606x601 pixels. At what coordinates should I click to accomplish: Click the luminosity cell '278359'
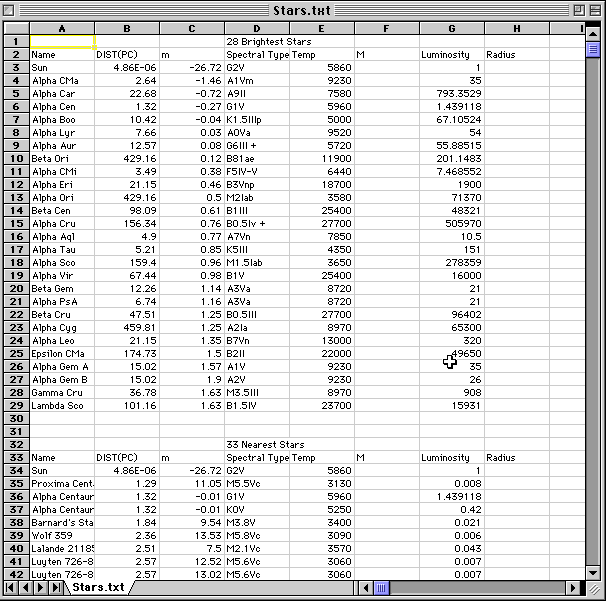tap(452, 263)
